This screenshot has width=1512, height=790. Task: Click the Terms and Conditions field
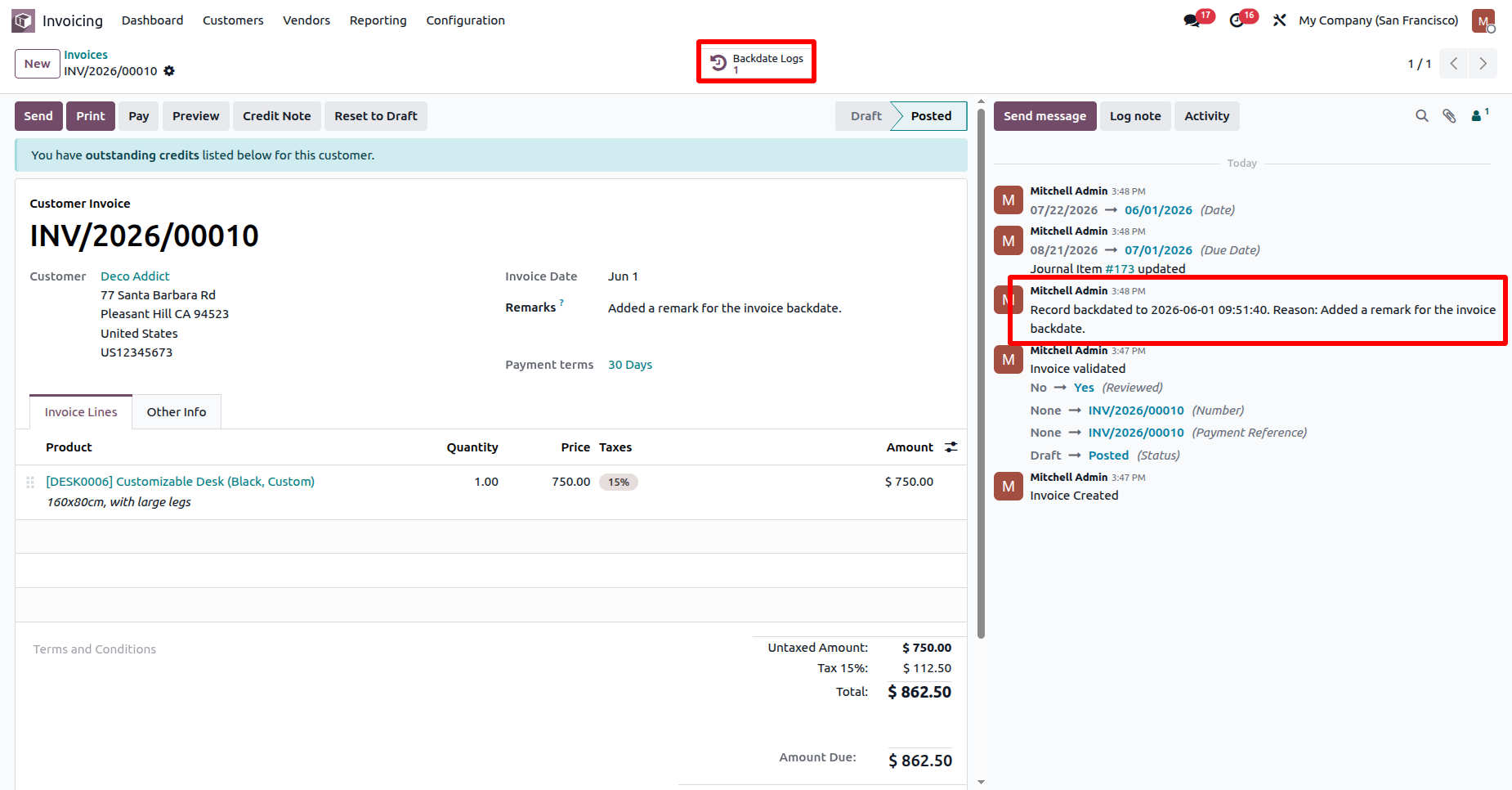click(95, 649)
